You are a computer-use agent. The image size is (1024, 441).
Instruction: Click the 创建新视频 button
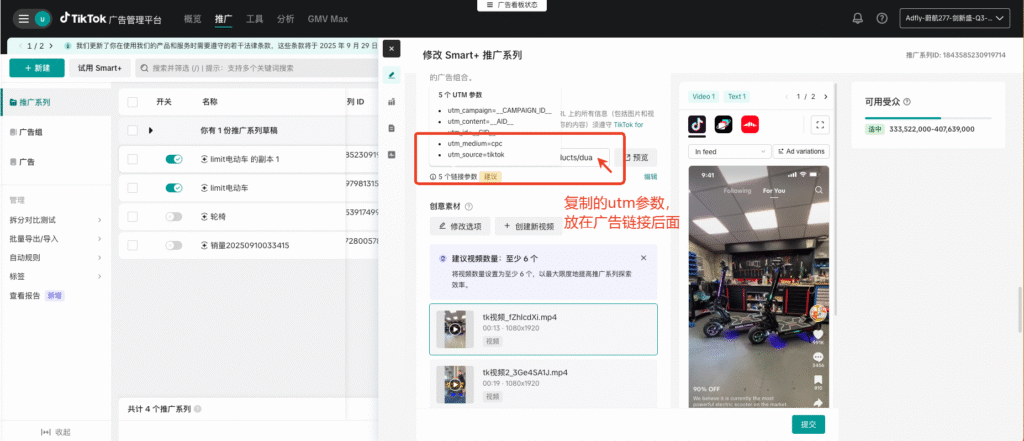point(529,227)
